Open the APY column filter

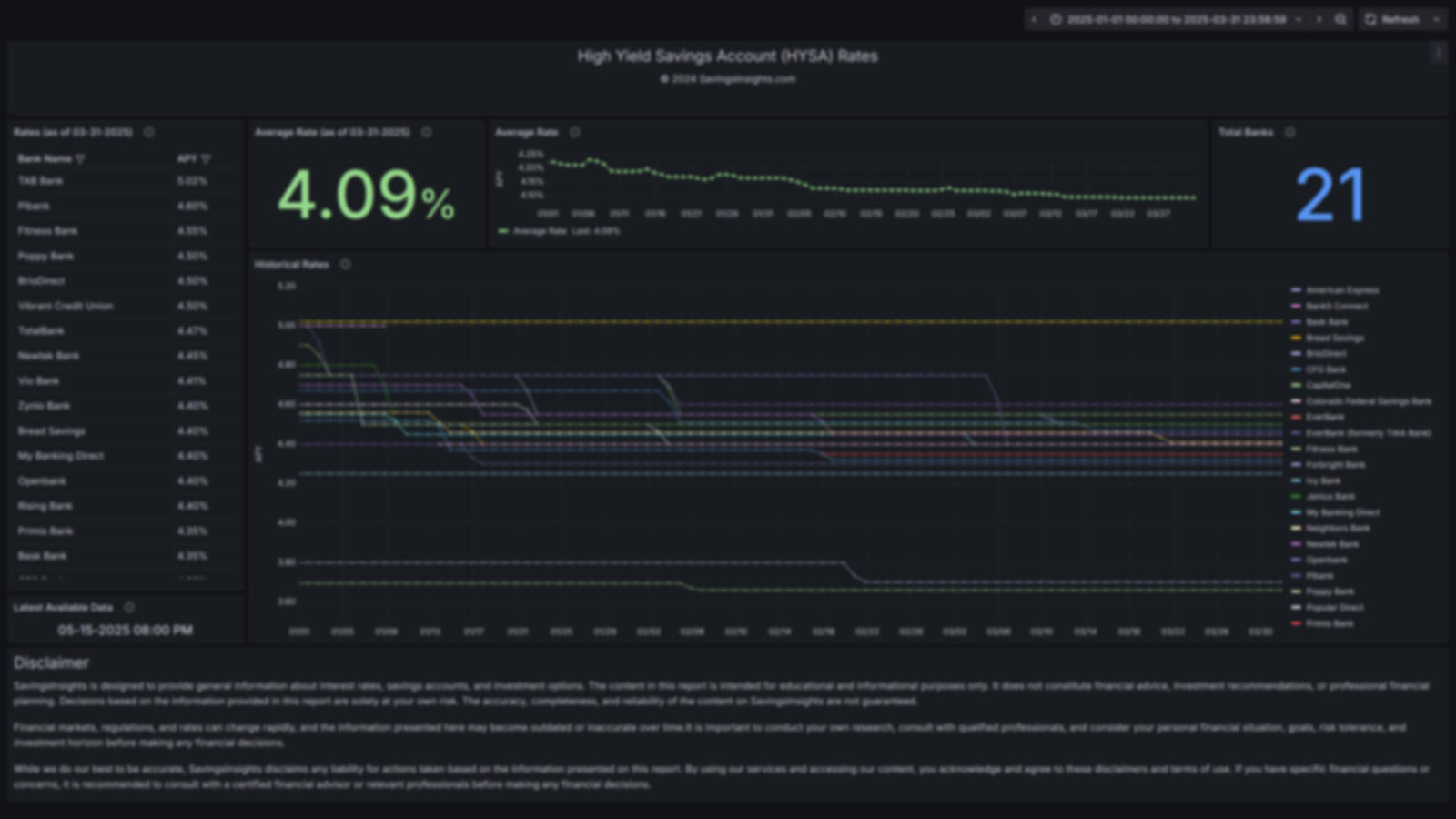pos(207,158)
